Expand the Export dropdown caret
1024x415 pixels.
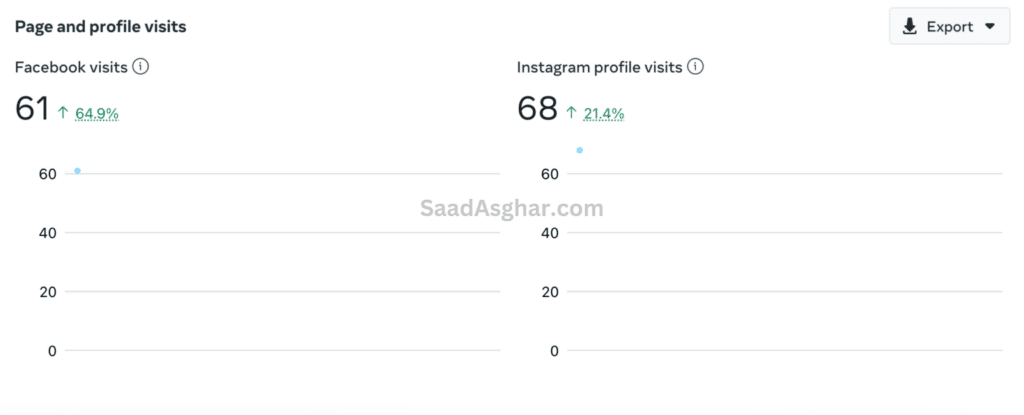pyautogui.click(x=989, y=26)
